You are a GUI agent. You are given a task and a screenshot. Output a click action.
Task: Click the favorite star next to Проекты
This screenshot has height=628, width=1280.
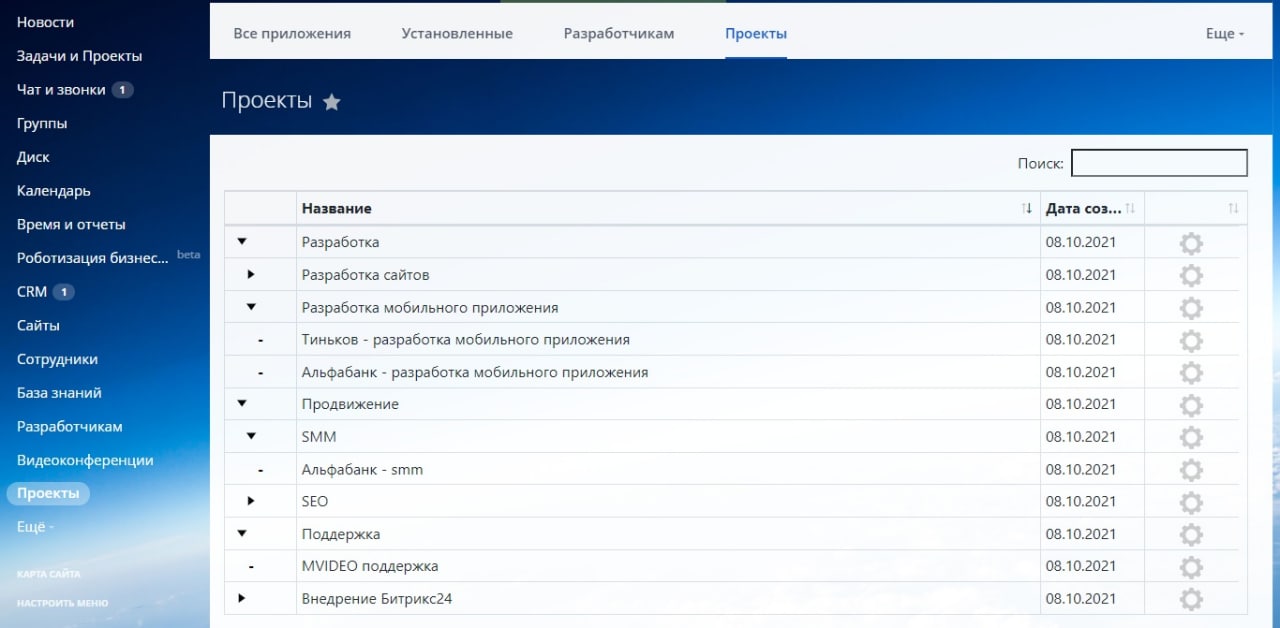tap(332, 102)
